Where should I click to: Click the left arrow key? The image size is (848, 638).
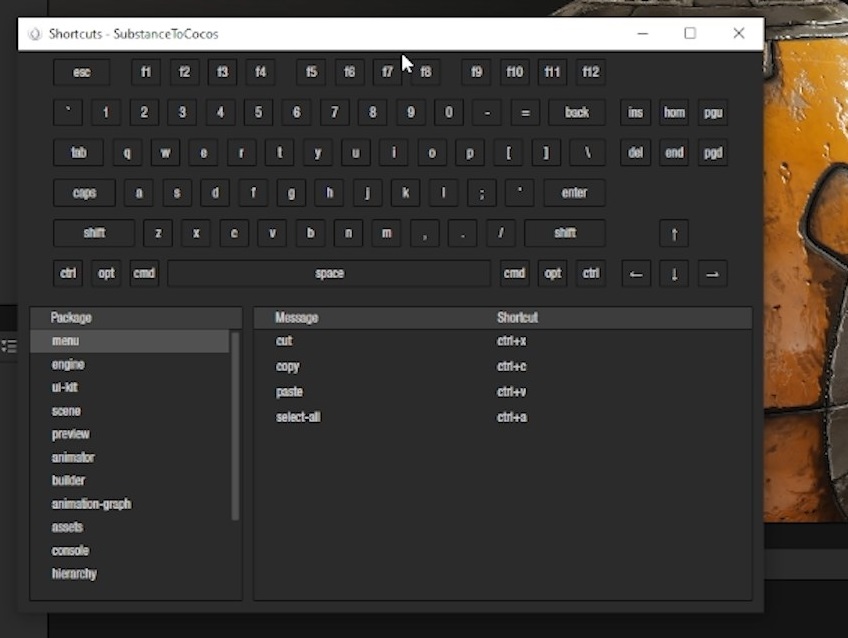(636, 274)
